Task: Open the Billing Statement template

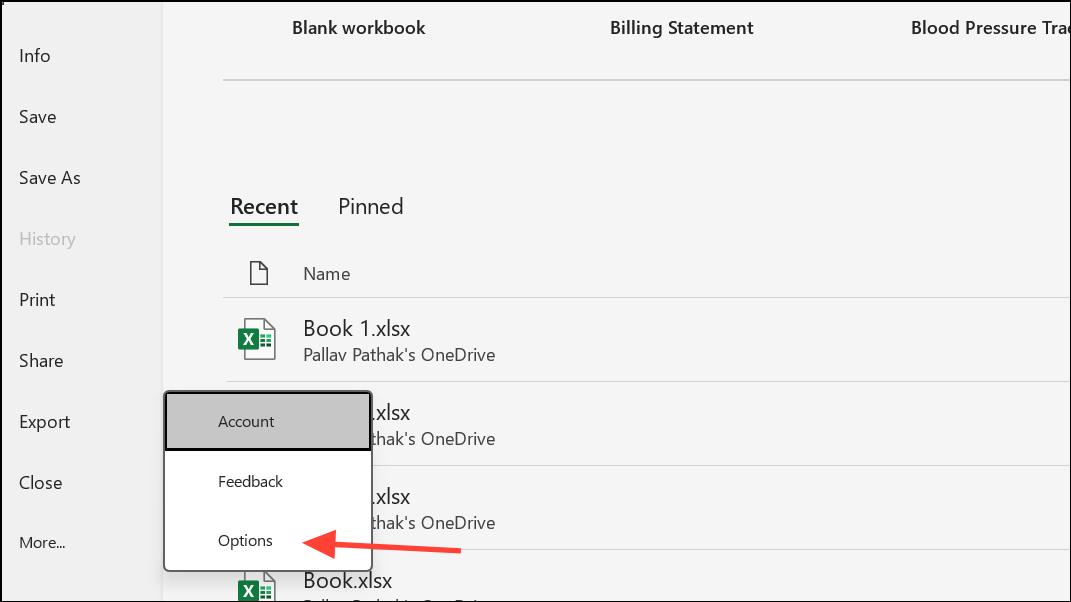Action: click(681, 27)
